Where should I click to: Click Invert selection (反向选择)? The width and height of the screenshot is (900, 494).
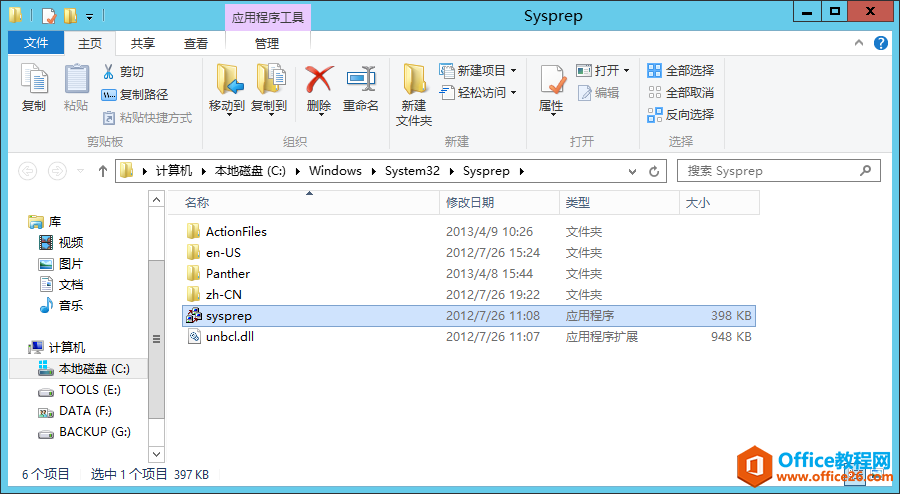681,115
